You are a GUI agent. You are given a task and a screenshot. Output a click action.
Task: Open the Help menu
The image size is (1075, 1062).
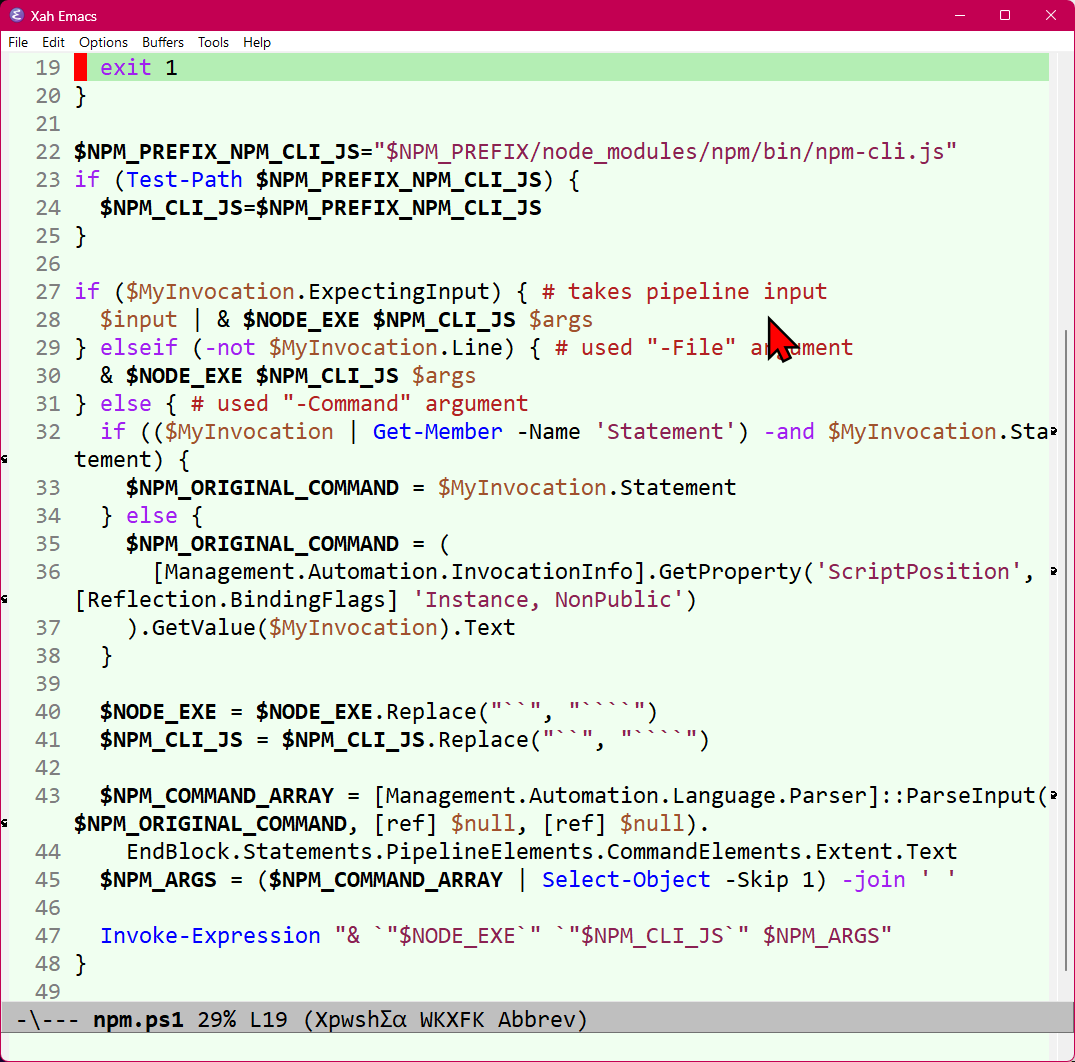256,43
